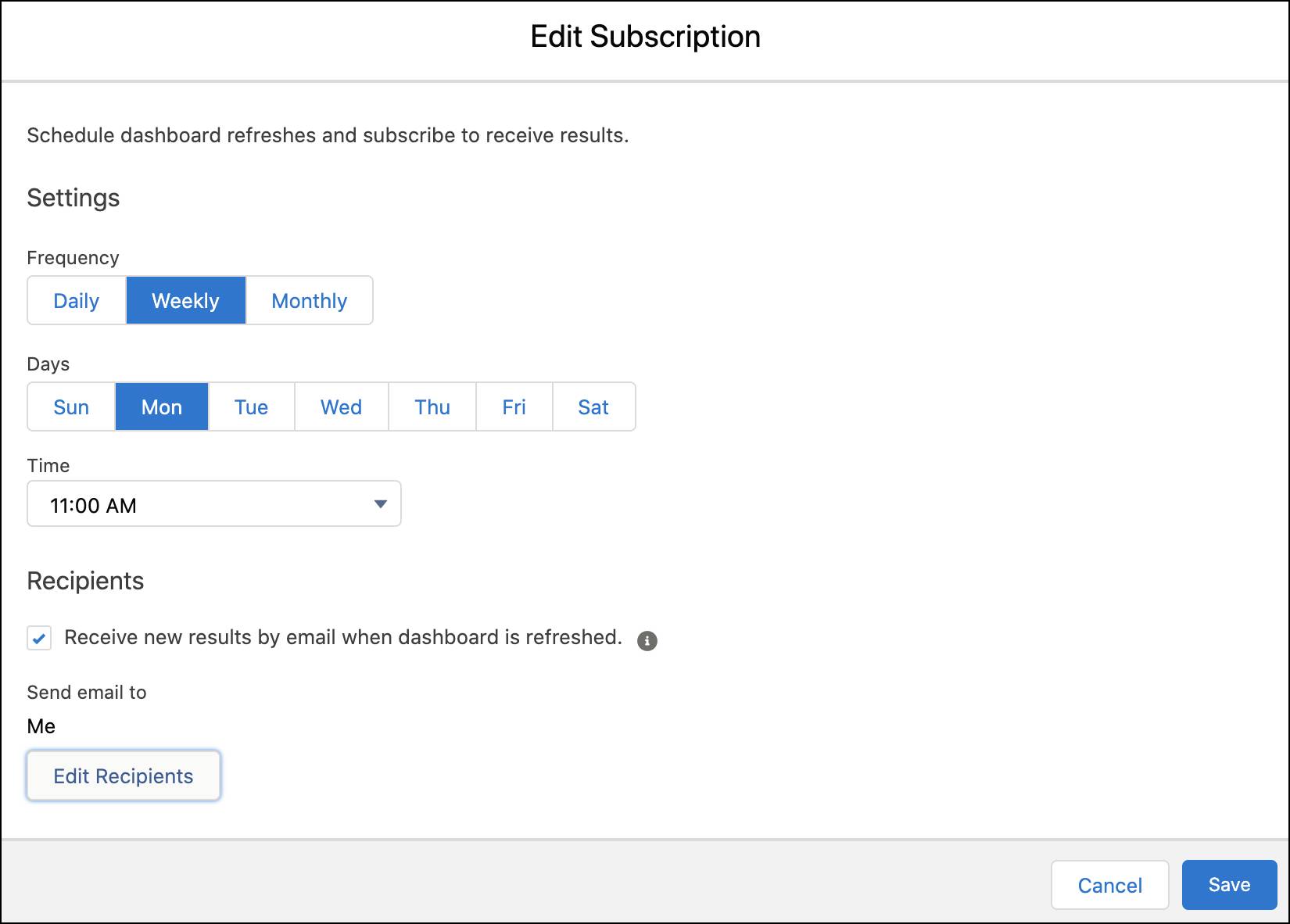The image size is (1290, 924).
Task: Click the Recipients section heading
Action: 85,581
